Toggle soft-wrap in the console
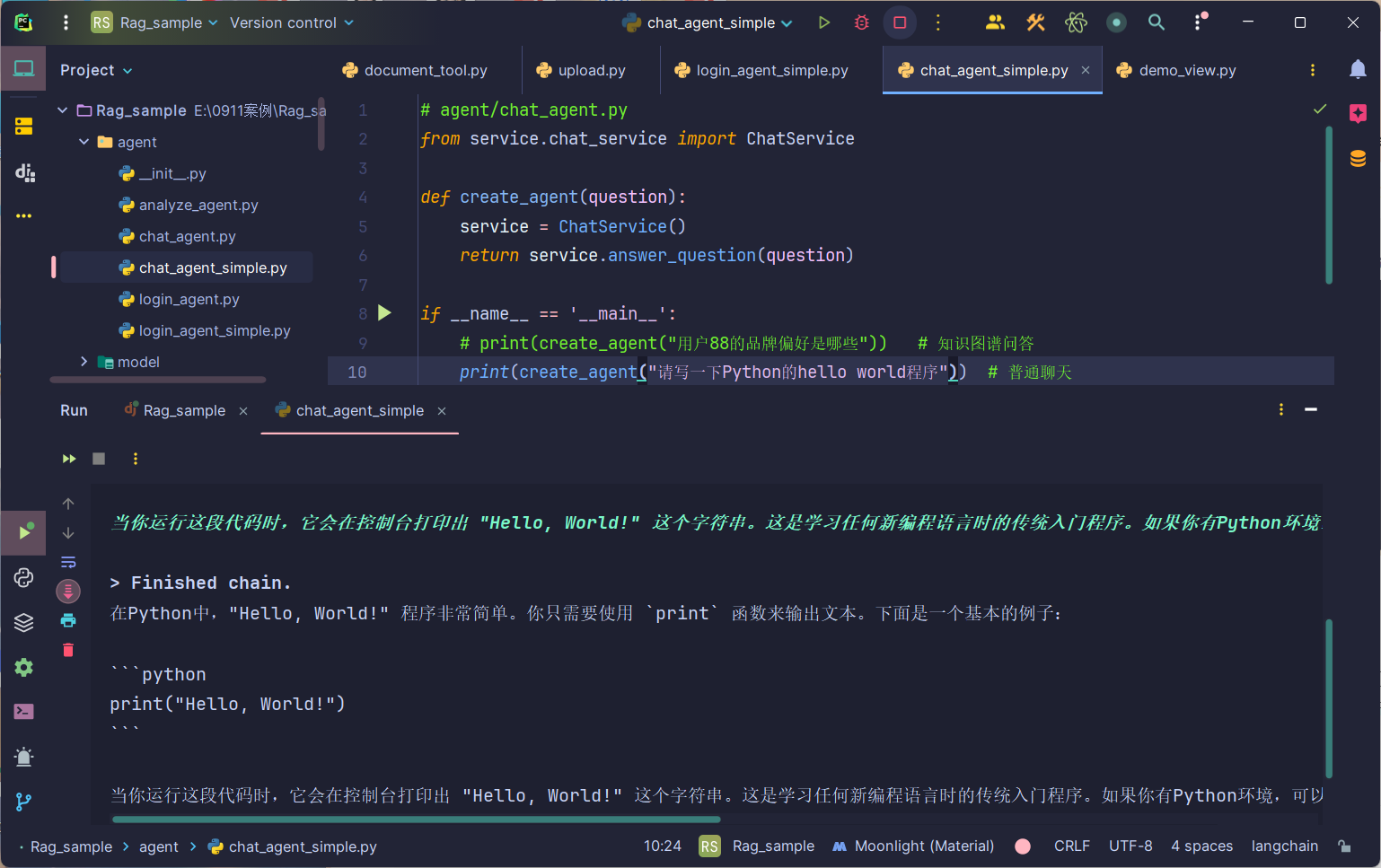1381x868 pixels. [68, 562]
